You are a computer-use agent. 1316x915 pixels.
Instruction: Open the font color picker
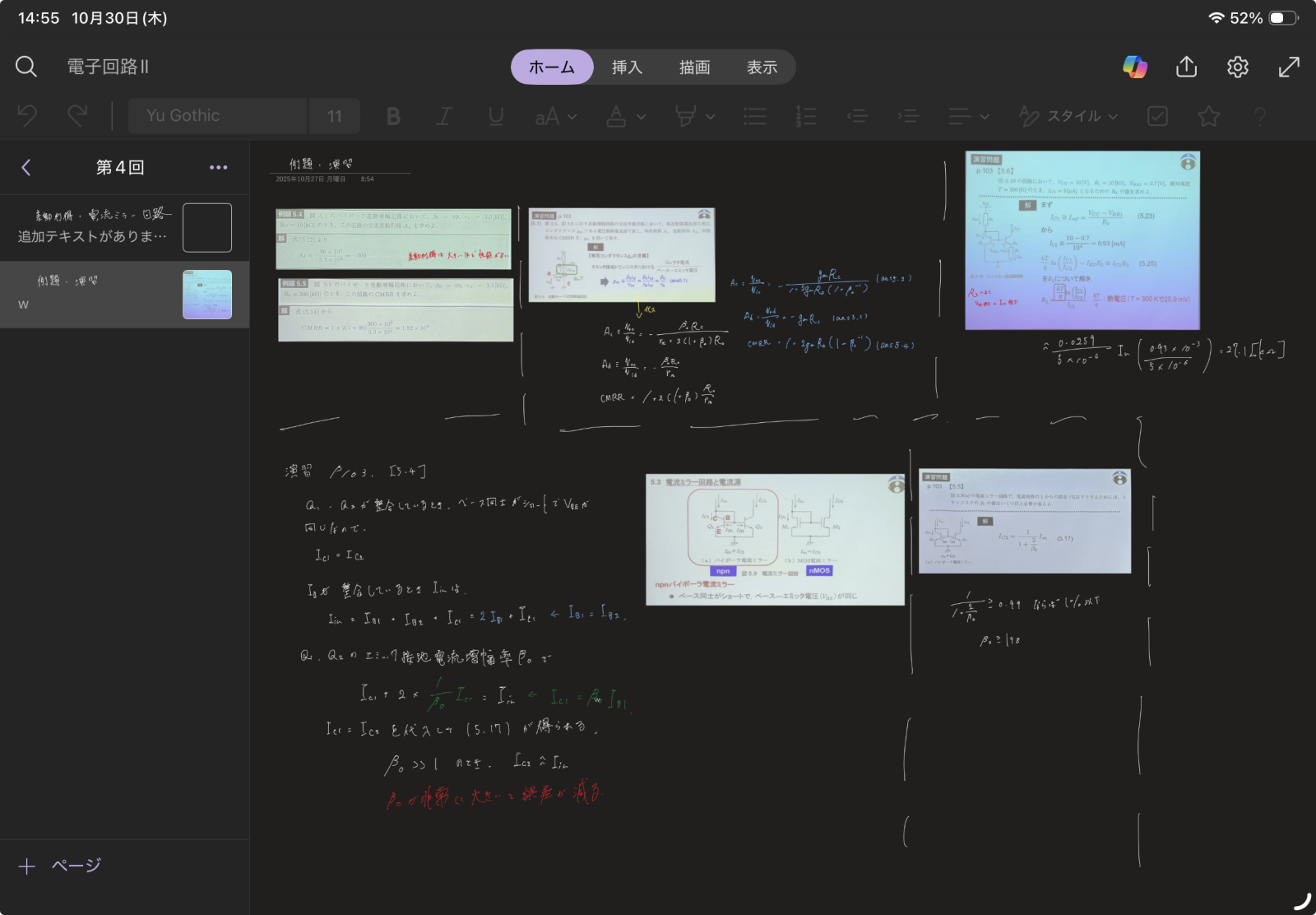[x=625, y=116]
